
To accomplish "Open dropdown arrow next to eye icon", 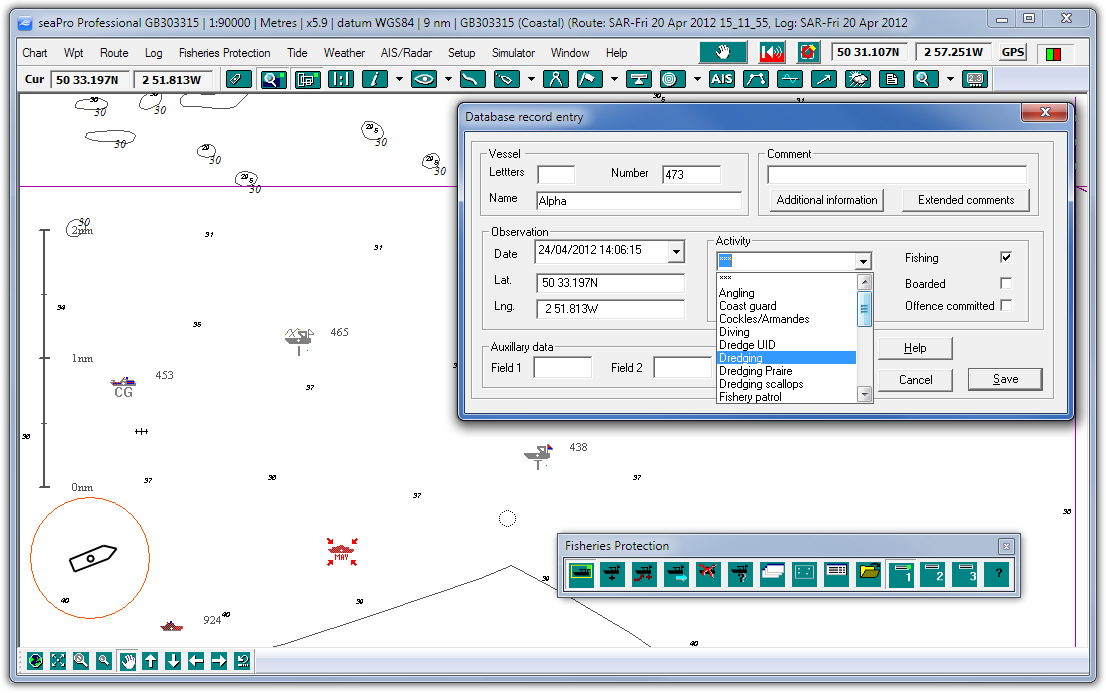I will point(449,79).
